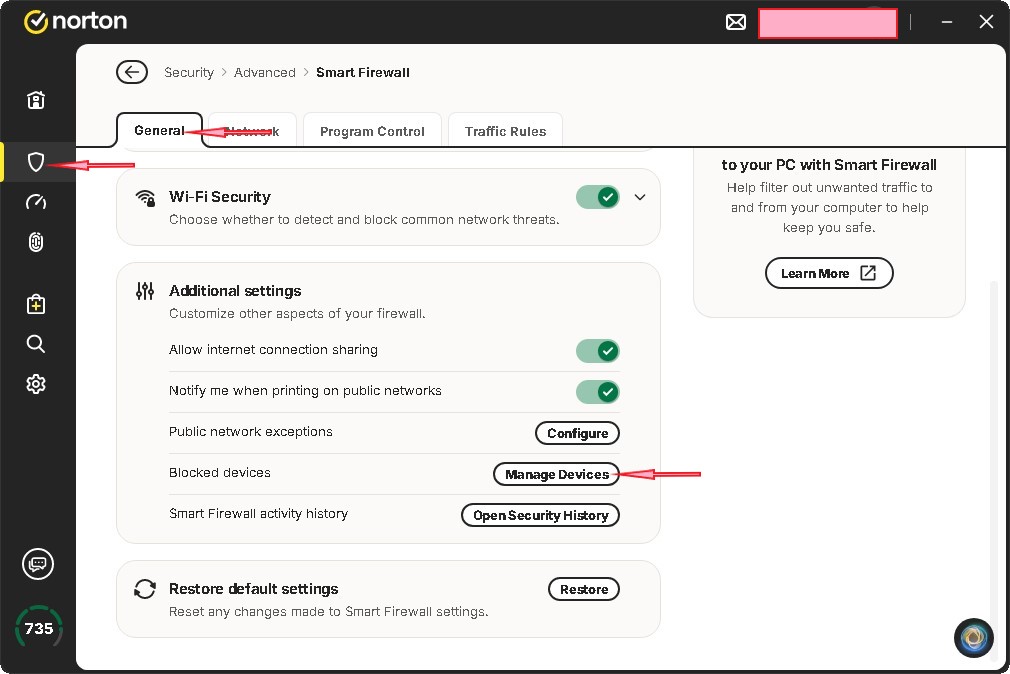Click the Wi-Fi Security lock icon
Screen dimensions: 1010x674
(x=146, y=198)
